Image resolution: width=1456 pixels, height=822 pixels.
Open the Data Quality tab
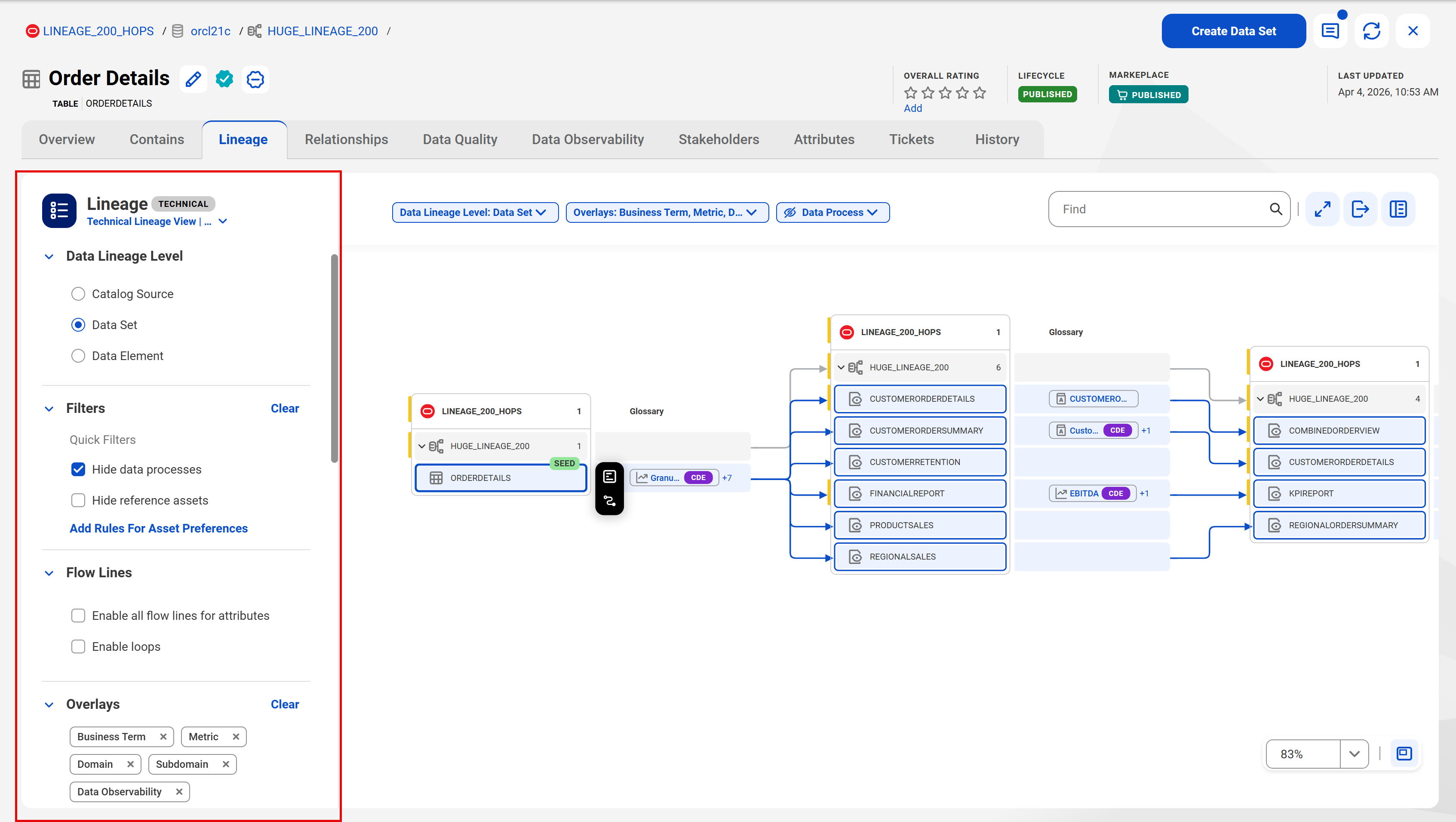[460, 140]
